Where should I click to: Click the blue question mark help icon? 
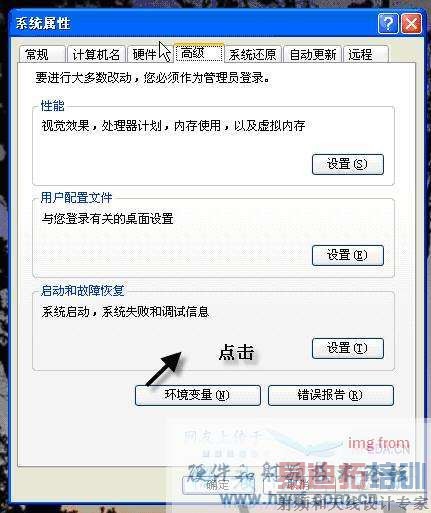[x=388, y=24]
